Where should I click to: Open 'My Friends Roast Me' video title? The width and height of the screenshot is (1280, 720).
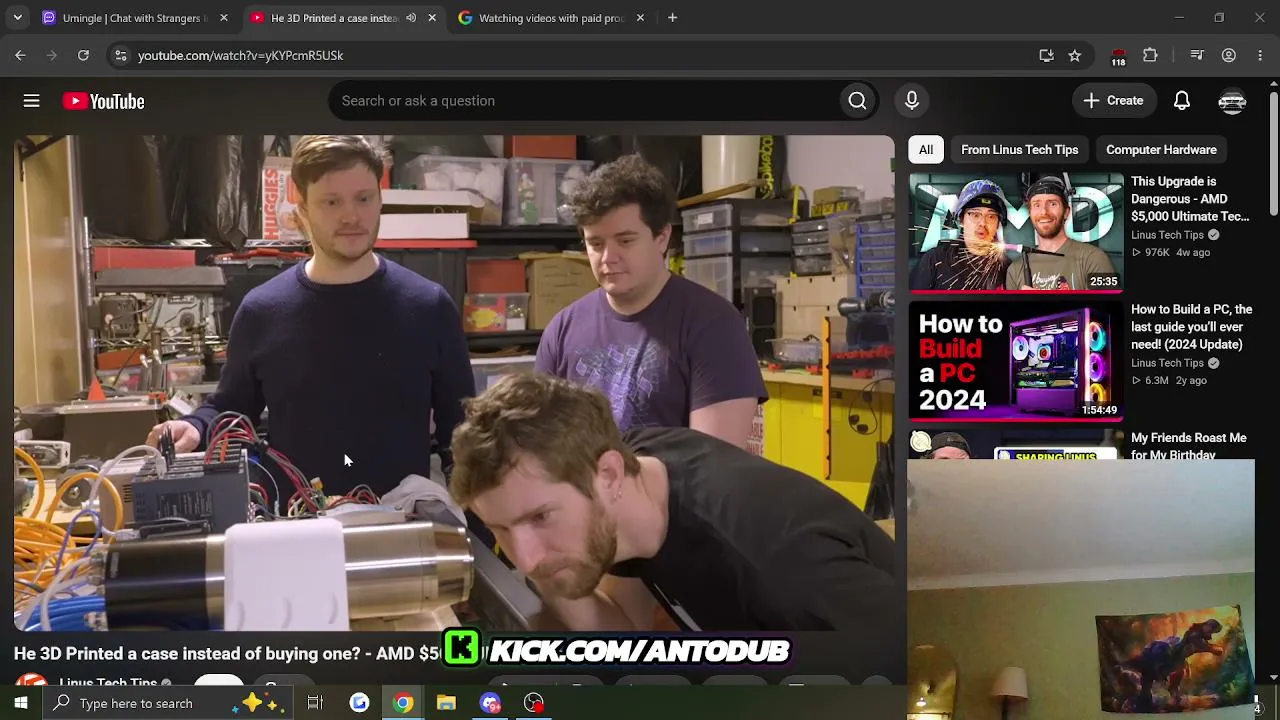pyautogui.click(x=1189, y=446)
